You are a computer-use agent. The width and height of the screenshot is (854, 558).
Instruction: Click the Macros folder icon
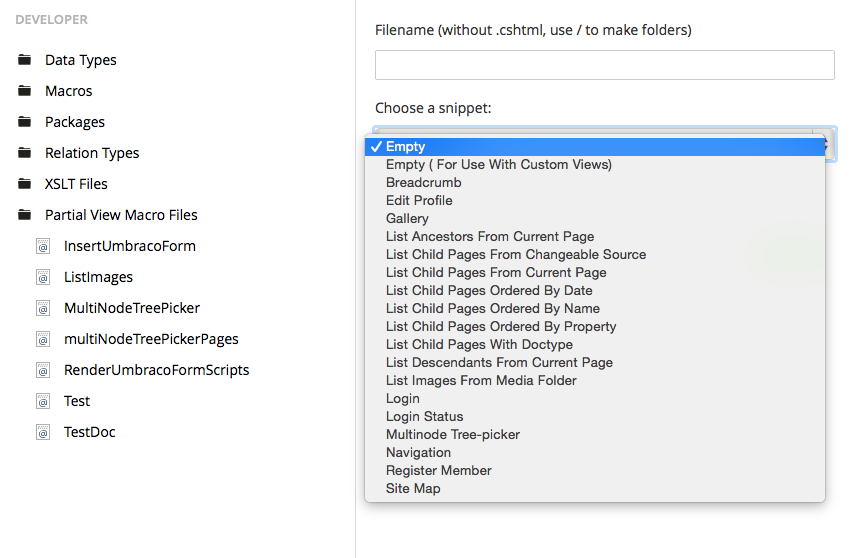point(24,91)
